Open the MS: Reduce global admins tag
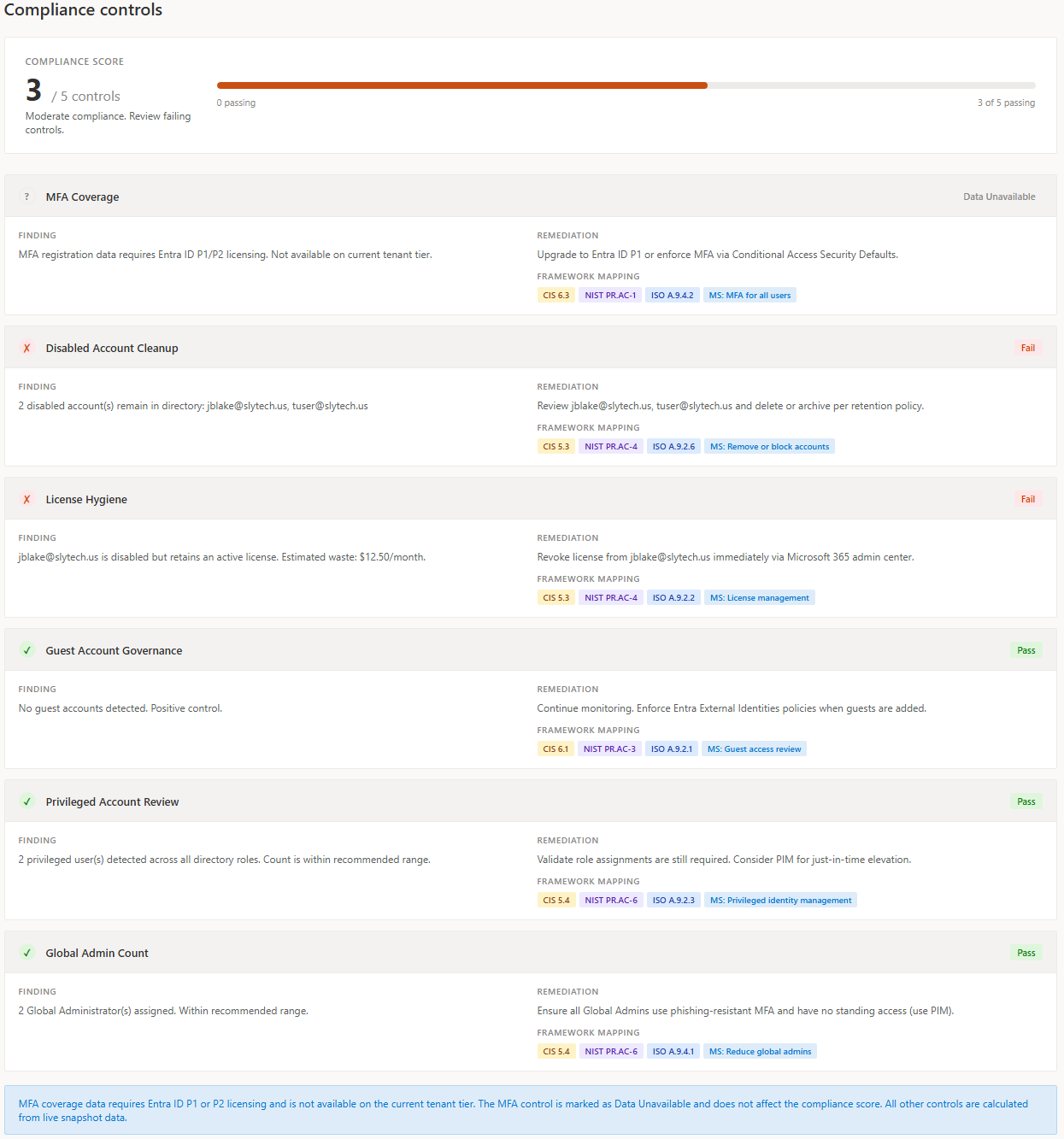Image resolution: width=1064 pixels, height=1139 pixels. [x=760, y=1051]
